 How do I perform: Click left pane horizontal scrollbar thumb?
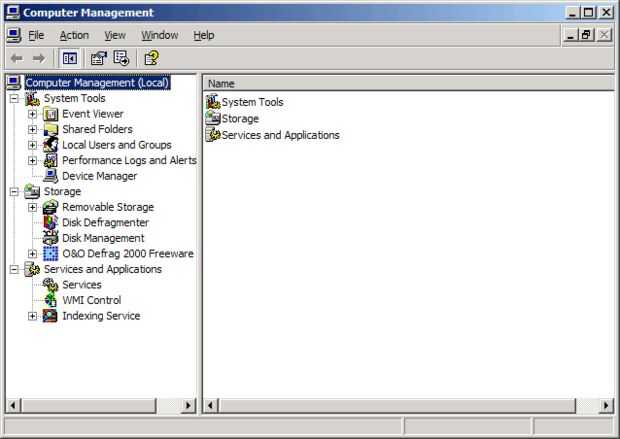[x=88, y=405]
